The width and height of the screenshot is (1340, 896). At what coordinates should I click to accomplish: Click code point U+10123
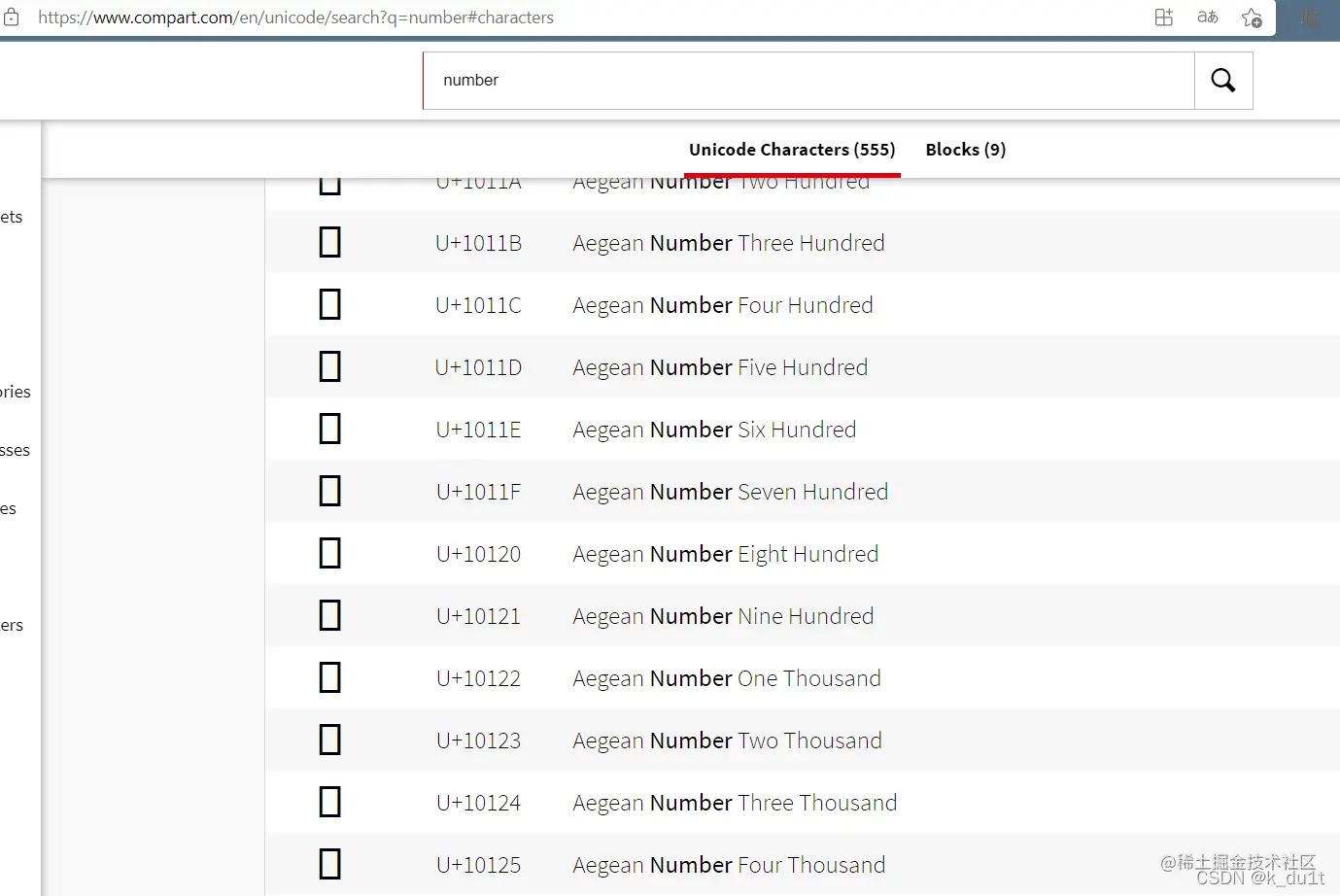click(x=478, y=741)
